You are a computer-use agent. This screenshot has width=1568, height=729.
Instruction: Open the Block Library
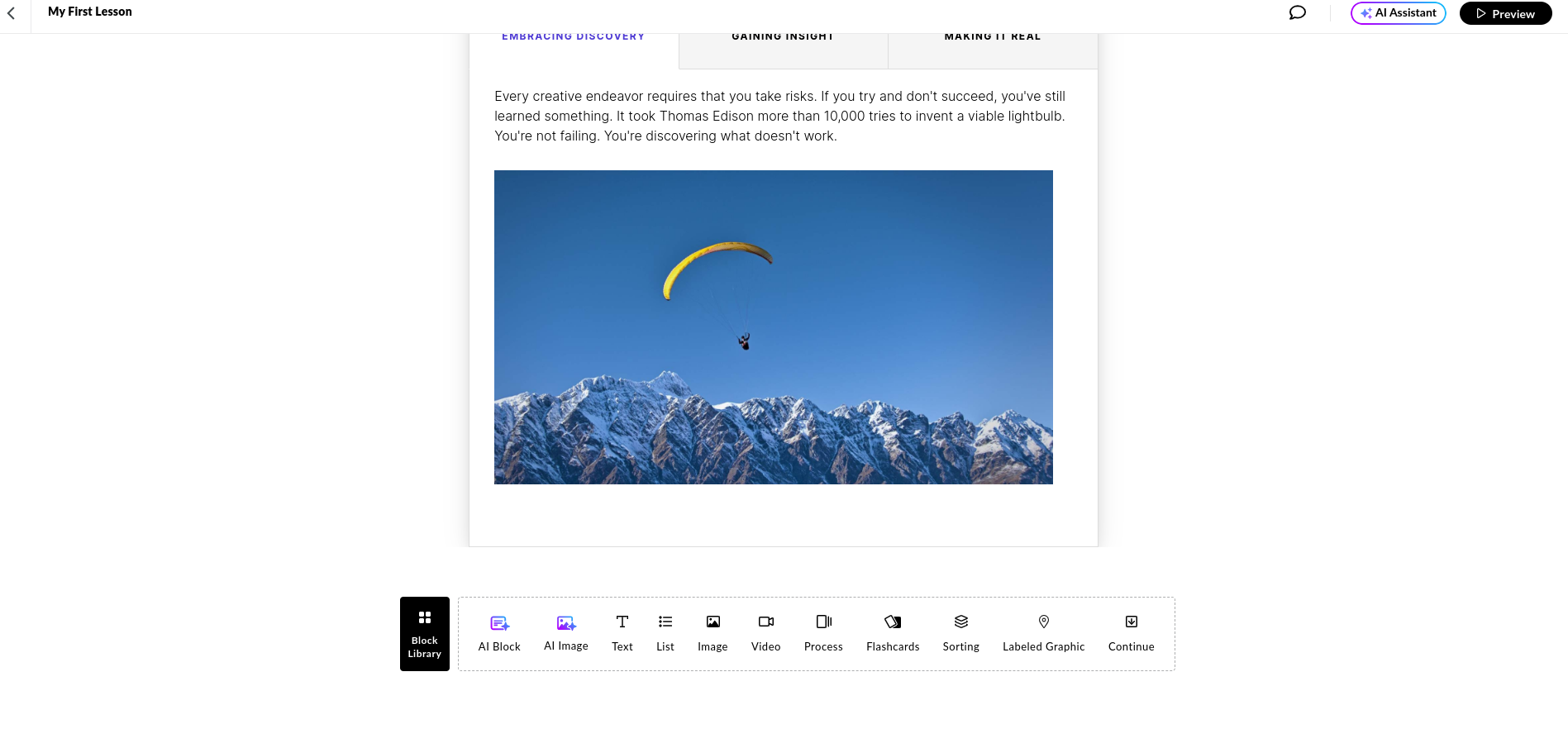tap(425, 634)
